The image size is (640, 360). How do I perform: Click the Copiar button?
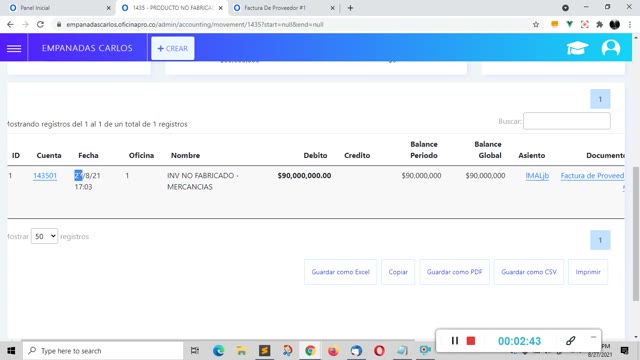click(x=398, y=272)
